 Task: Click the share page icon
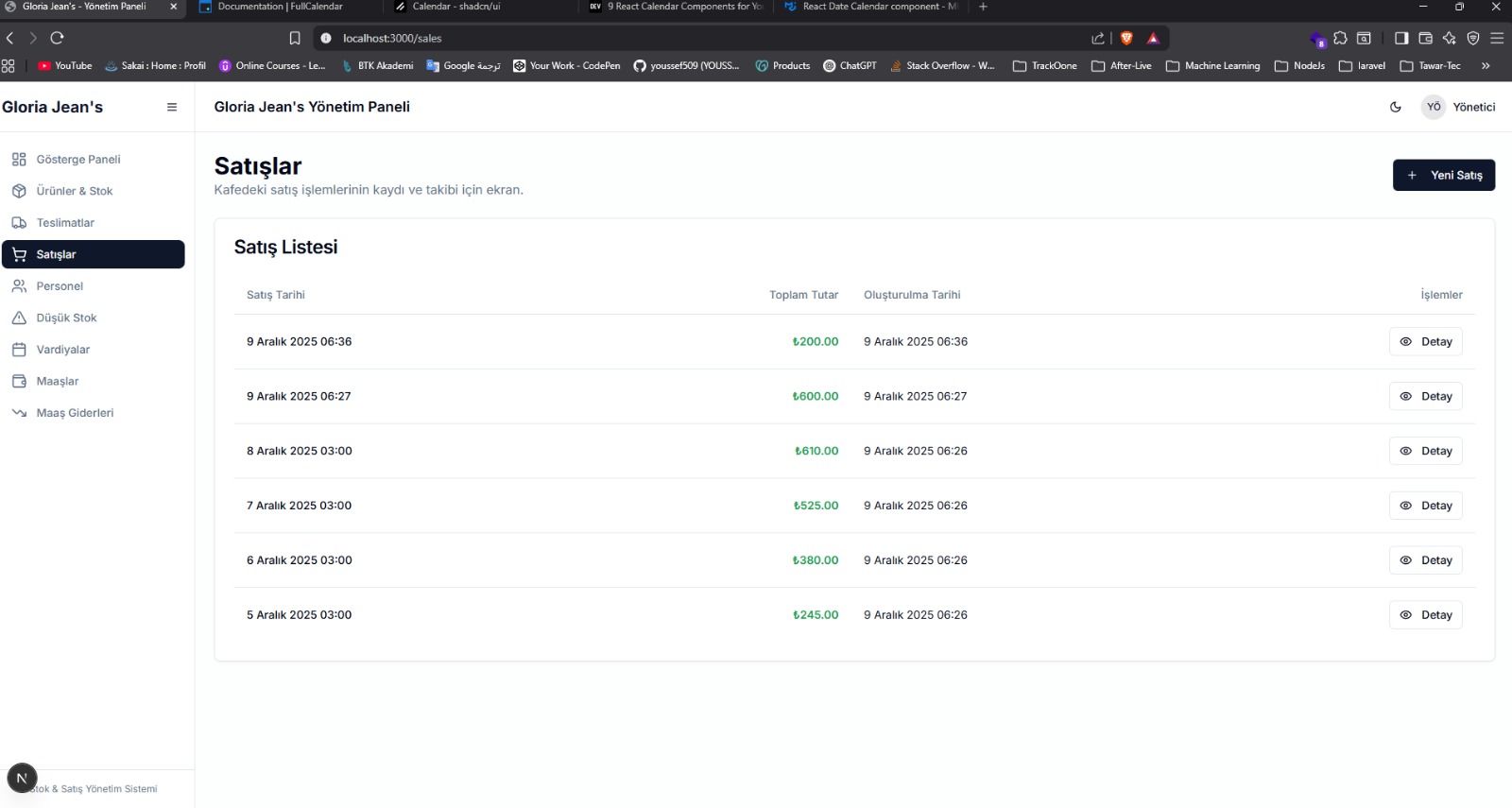(1098, 38)
